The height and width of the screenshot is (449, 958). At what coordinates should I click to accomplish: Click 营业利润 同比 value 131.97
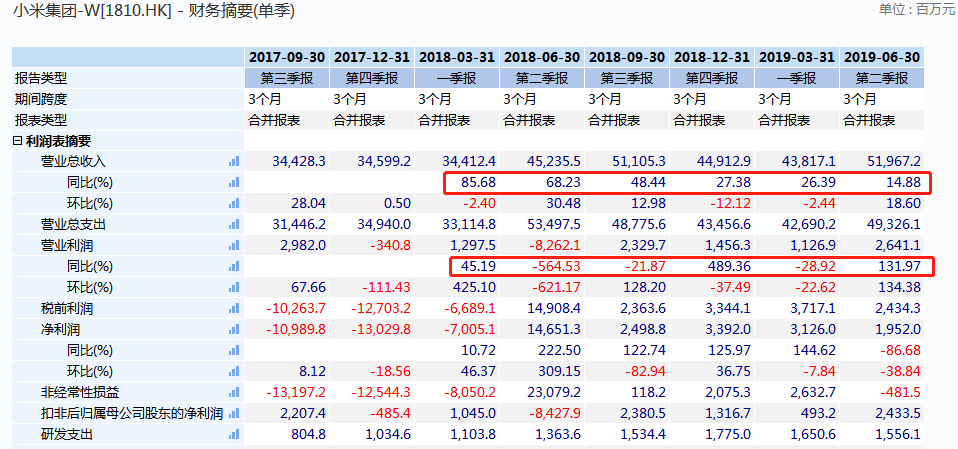(x=901, y=266)
